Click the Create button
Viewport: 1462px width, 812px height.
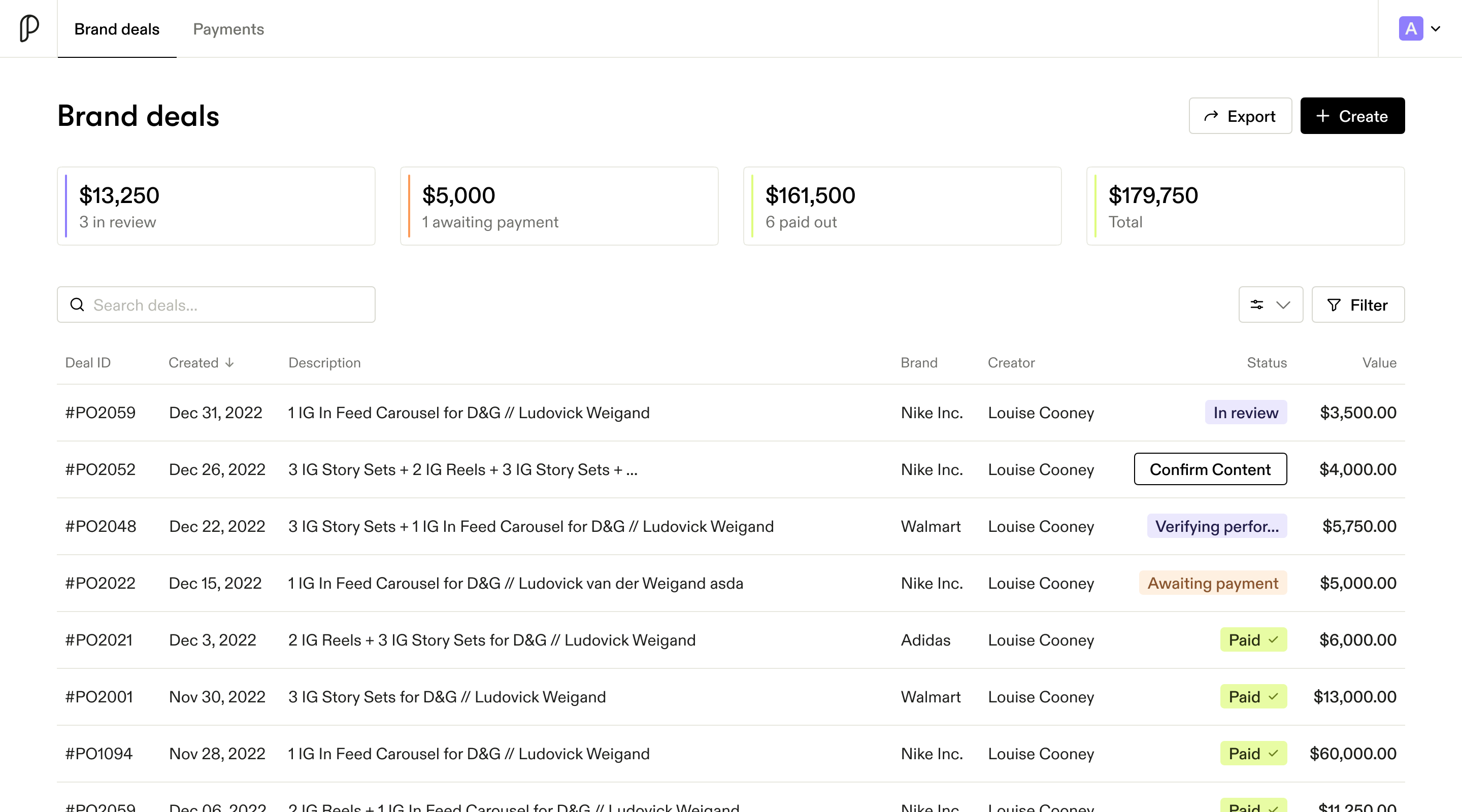pyautogui.click(x=1352, y=116)
